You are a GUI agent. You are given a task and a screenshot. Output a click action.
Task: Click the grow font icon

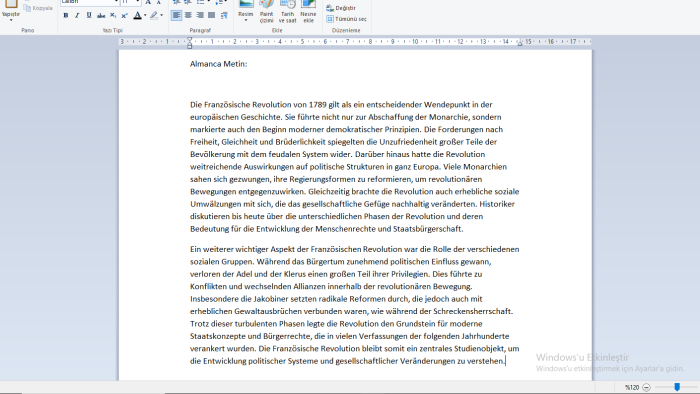pyautogui.click(x=148, y=2)
